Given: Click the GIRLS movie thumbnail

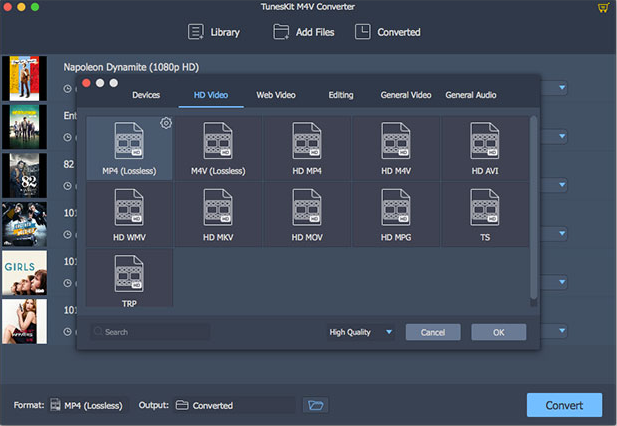Looking at the screenshot, I should (x=24, y=273).
